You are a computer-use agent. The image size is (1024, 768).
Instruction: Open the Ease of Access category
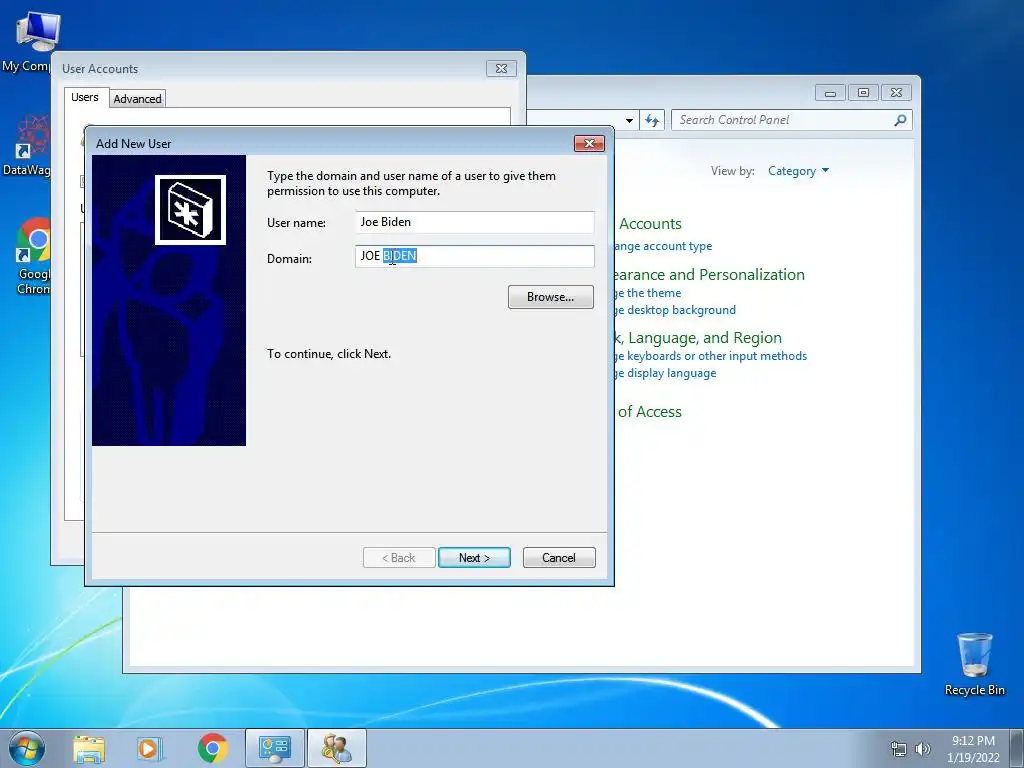click(648, 412)
